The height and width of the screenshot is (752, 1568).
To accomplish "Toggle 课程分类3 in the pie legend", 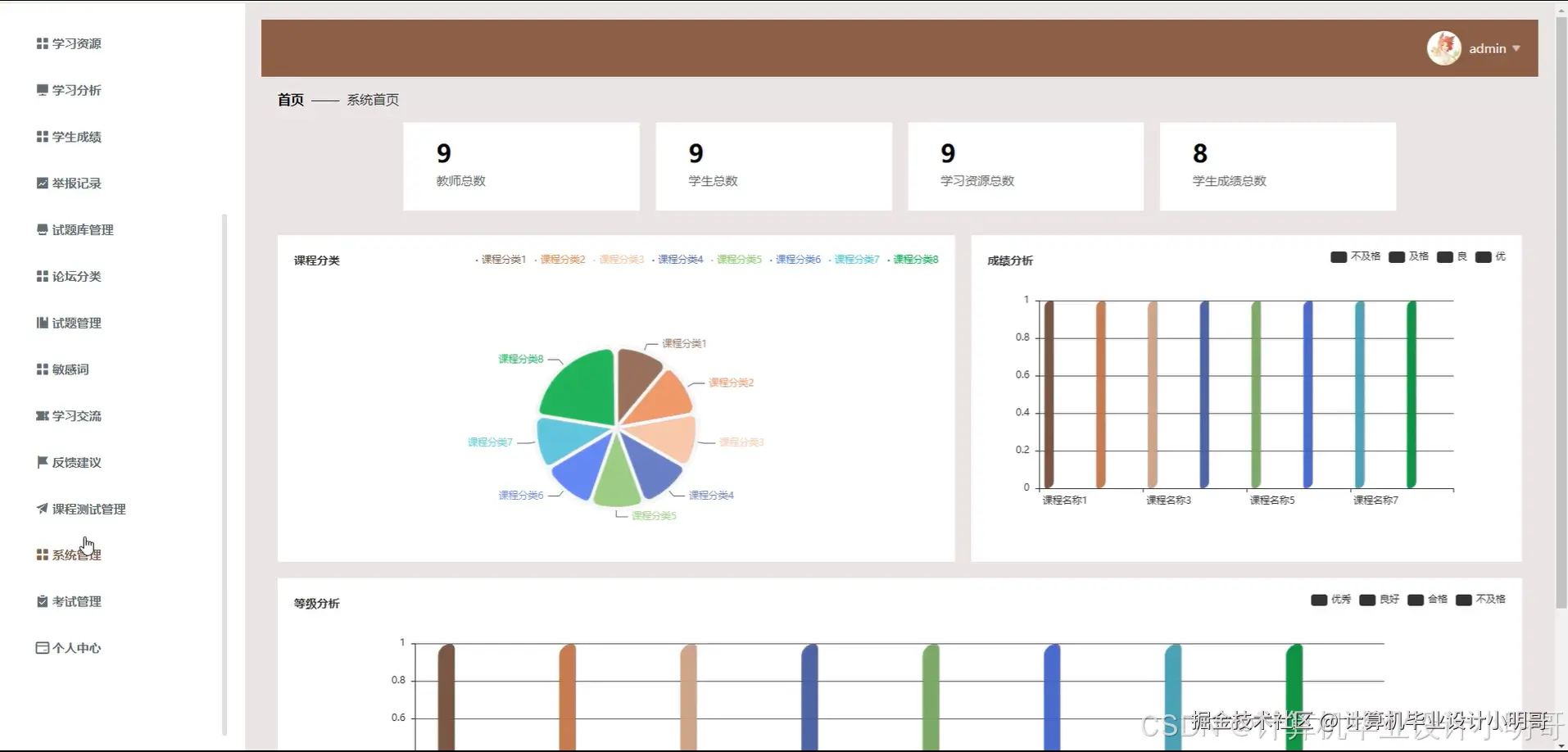I will coord(619,260).
